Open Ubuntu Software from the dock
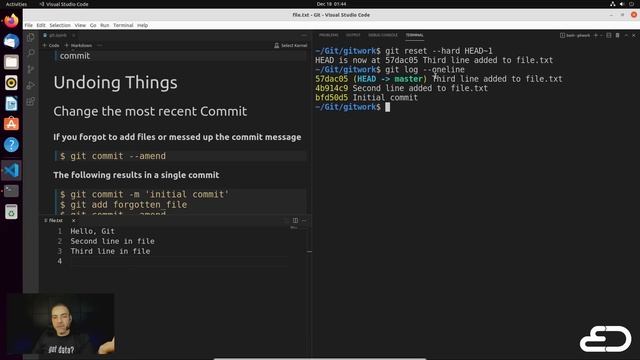The image size is (640, 360). [x=11, y=124]
